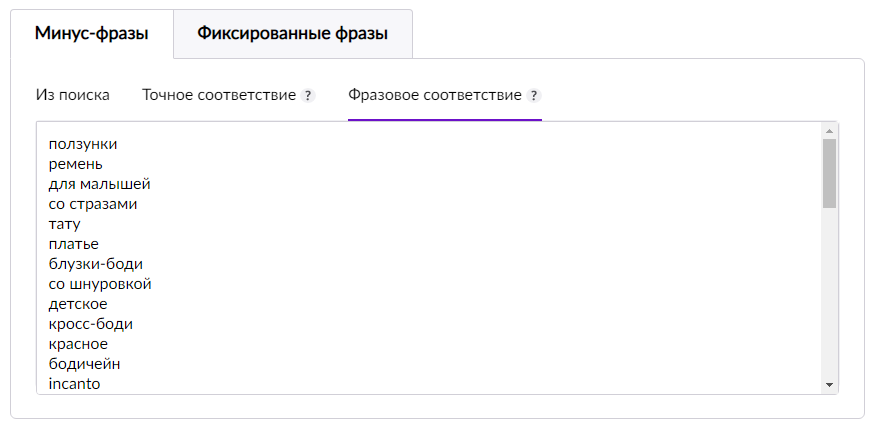This screenshot has height=431, width=881.
Task: Select the Точное соответствие sub-tab
Action: click(x=219, y=96)
